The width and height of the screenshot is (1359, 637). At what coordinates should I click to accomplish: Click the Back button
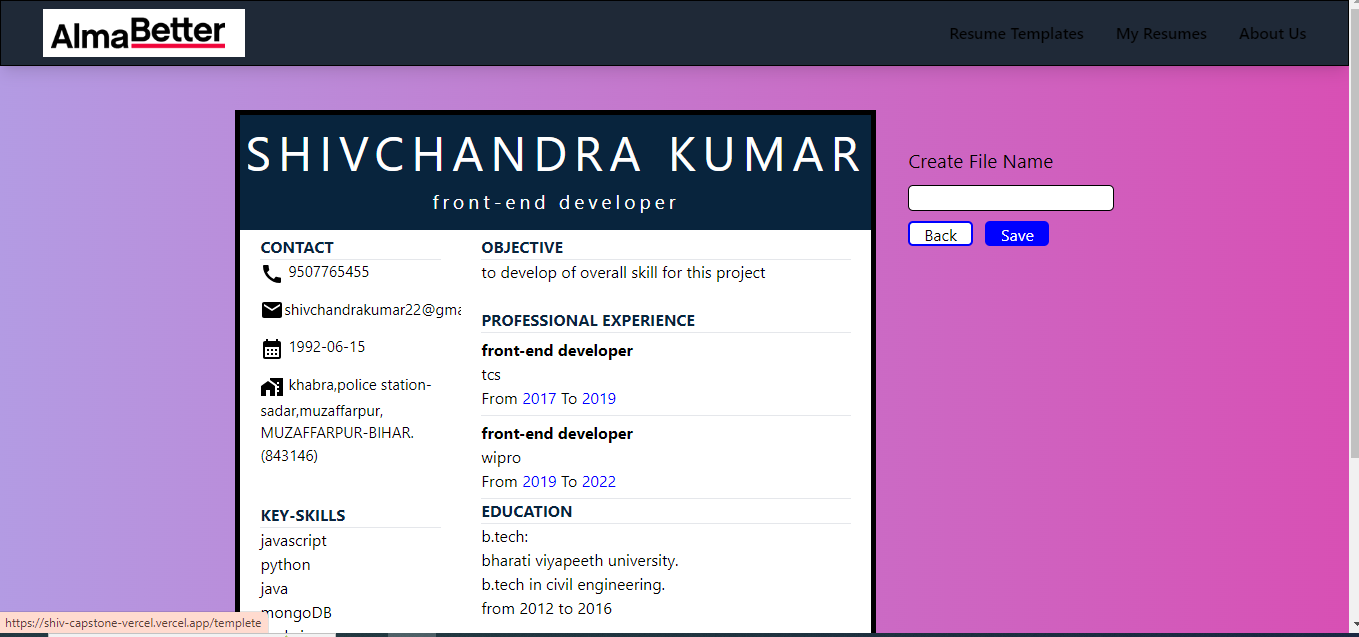pyautogui.click(x=939, y=234)
